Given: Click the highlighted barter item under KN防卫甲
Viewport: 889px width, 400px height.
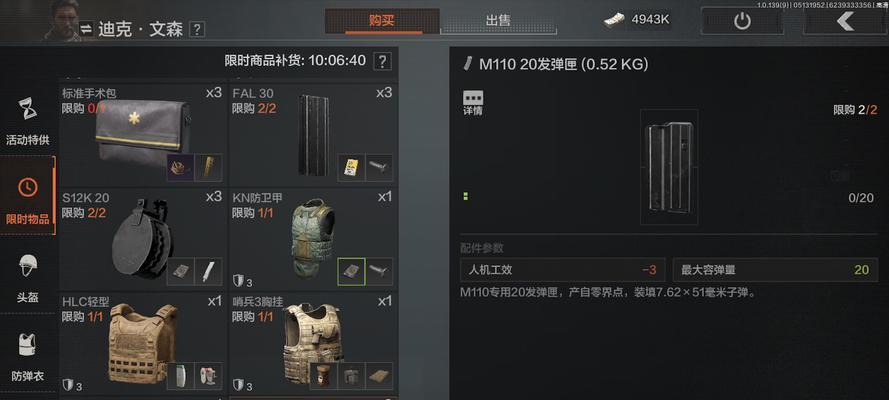Looking at the screenshot, I should [x=352, y=271].
